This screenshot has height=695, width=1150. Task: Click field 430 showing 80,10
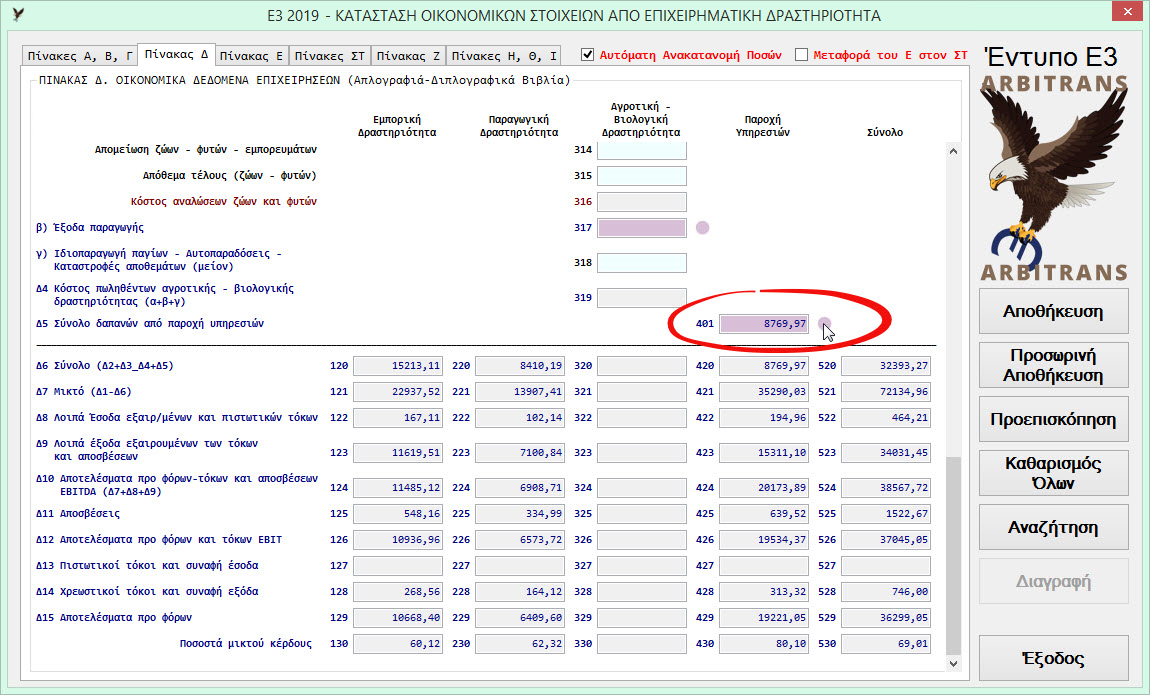tap(764, 644)
